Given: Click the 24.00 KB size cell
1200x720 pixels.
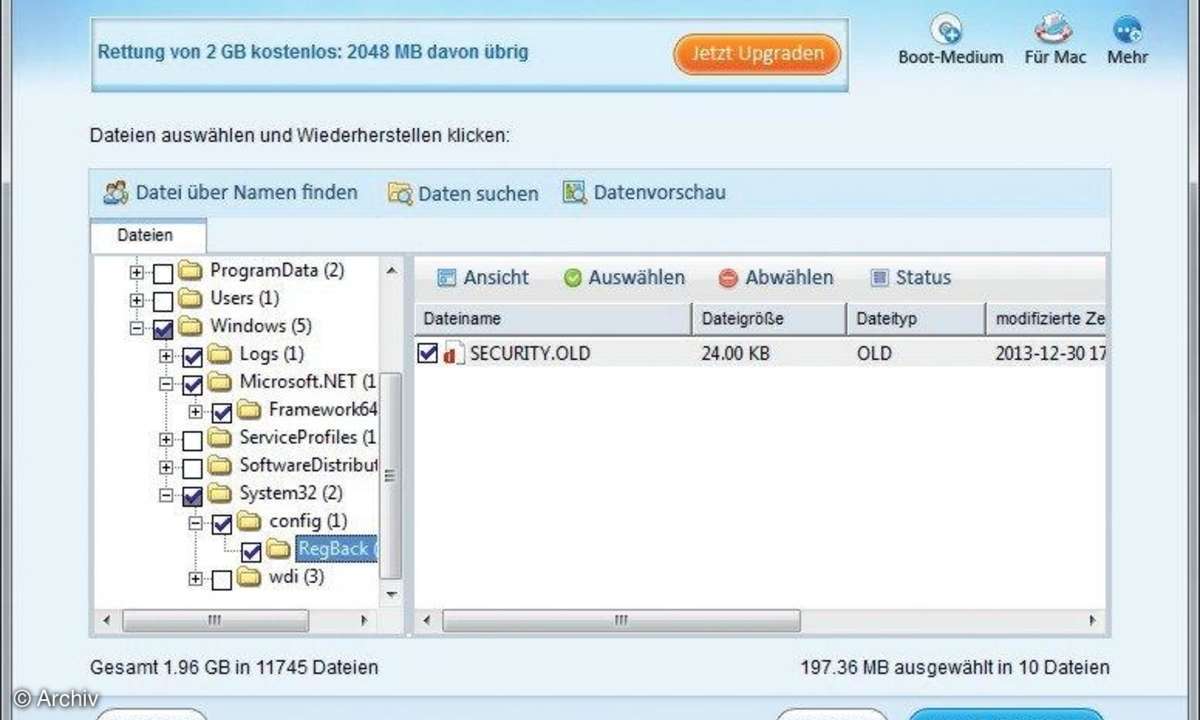Looking at the screenshot, I should pos(736,354).
